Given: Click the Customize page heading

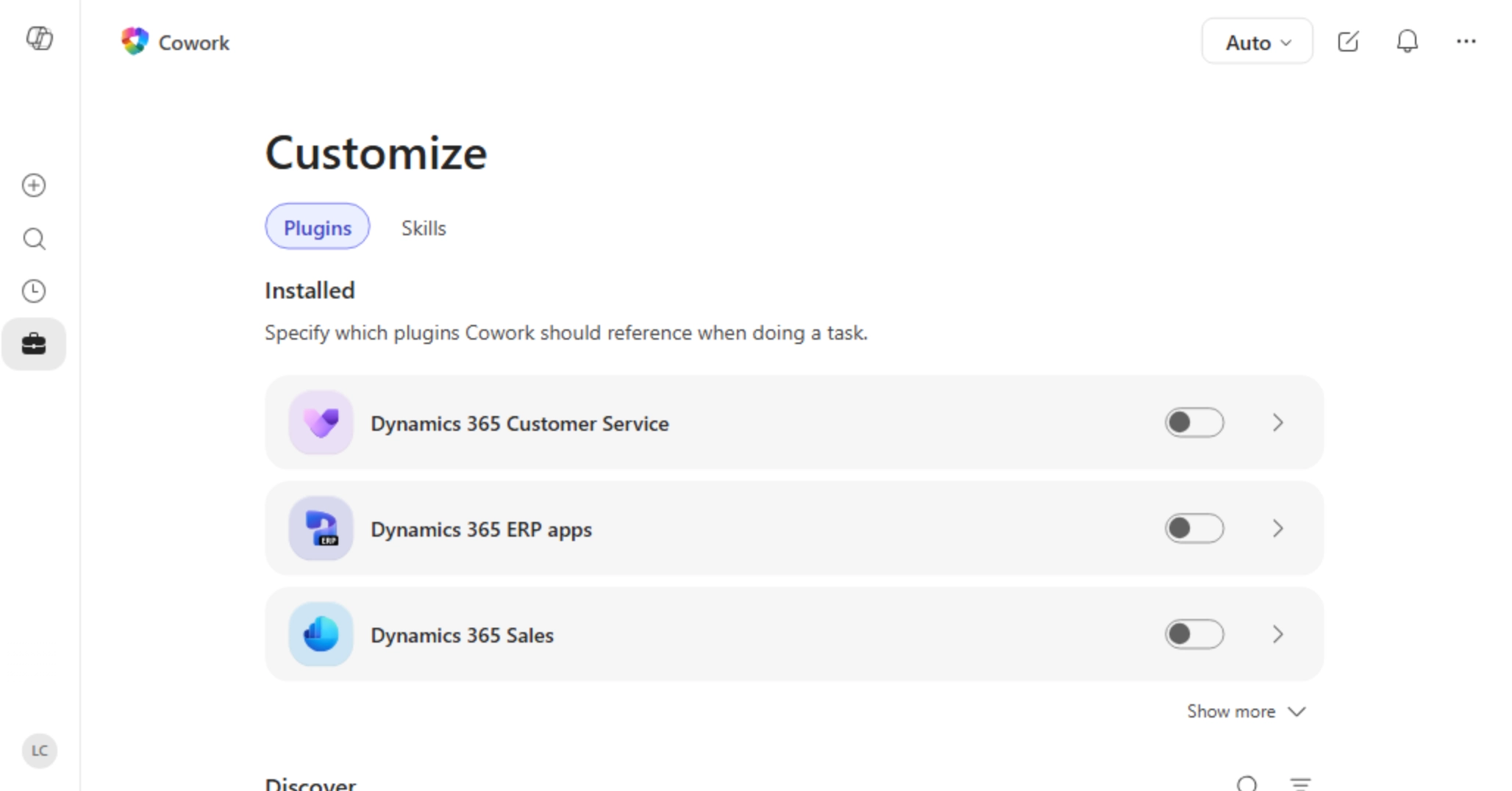Looking at the screenshot, I should point(376,153).
